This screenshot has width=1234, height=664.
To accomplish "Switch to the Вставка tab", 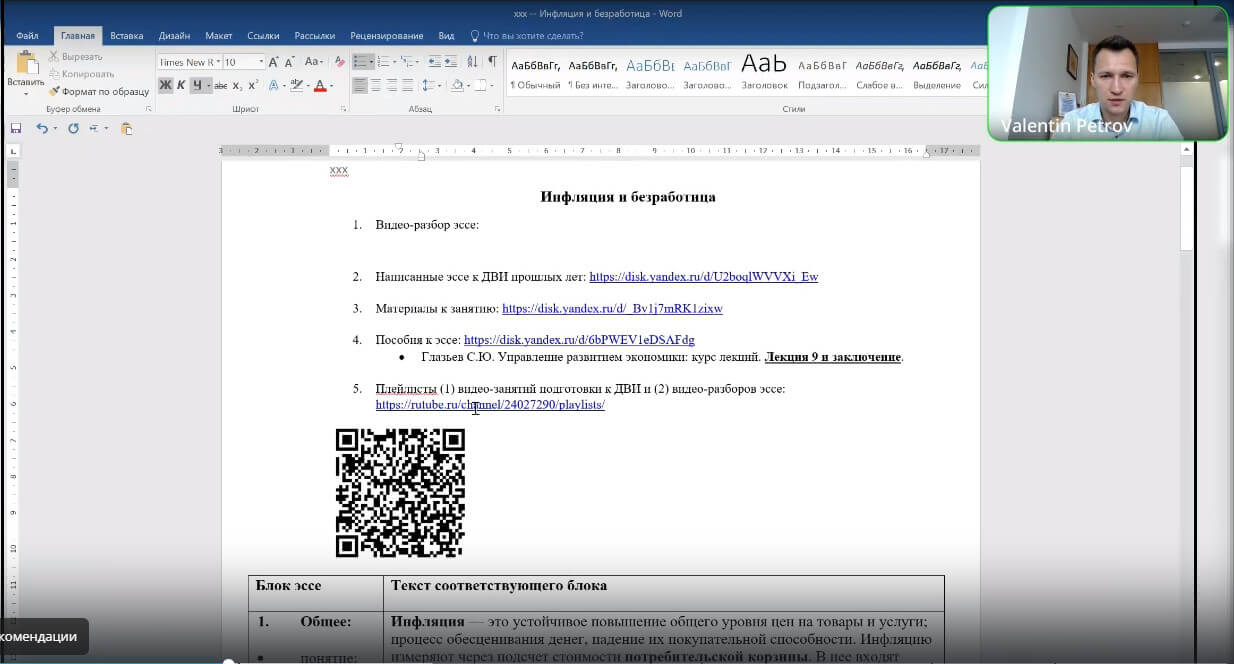I will tap(127, 36).
